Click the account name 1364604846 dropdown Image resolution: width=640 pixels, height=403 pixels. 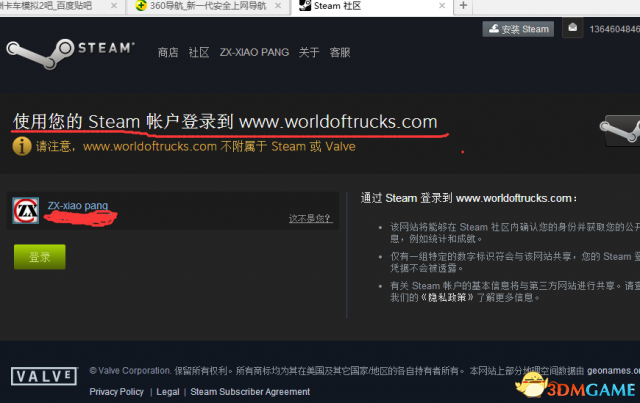(x=614, y=29)
